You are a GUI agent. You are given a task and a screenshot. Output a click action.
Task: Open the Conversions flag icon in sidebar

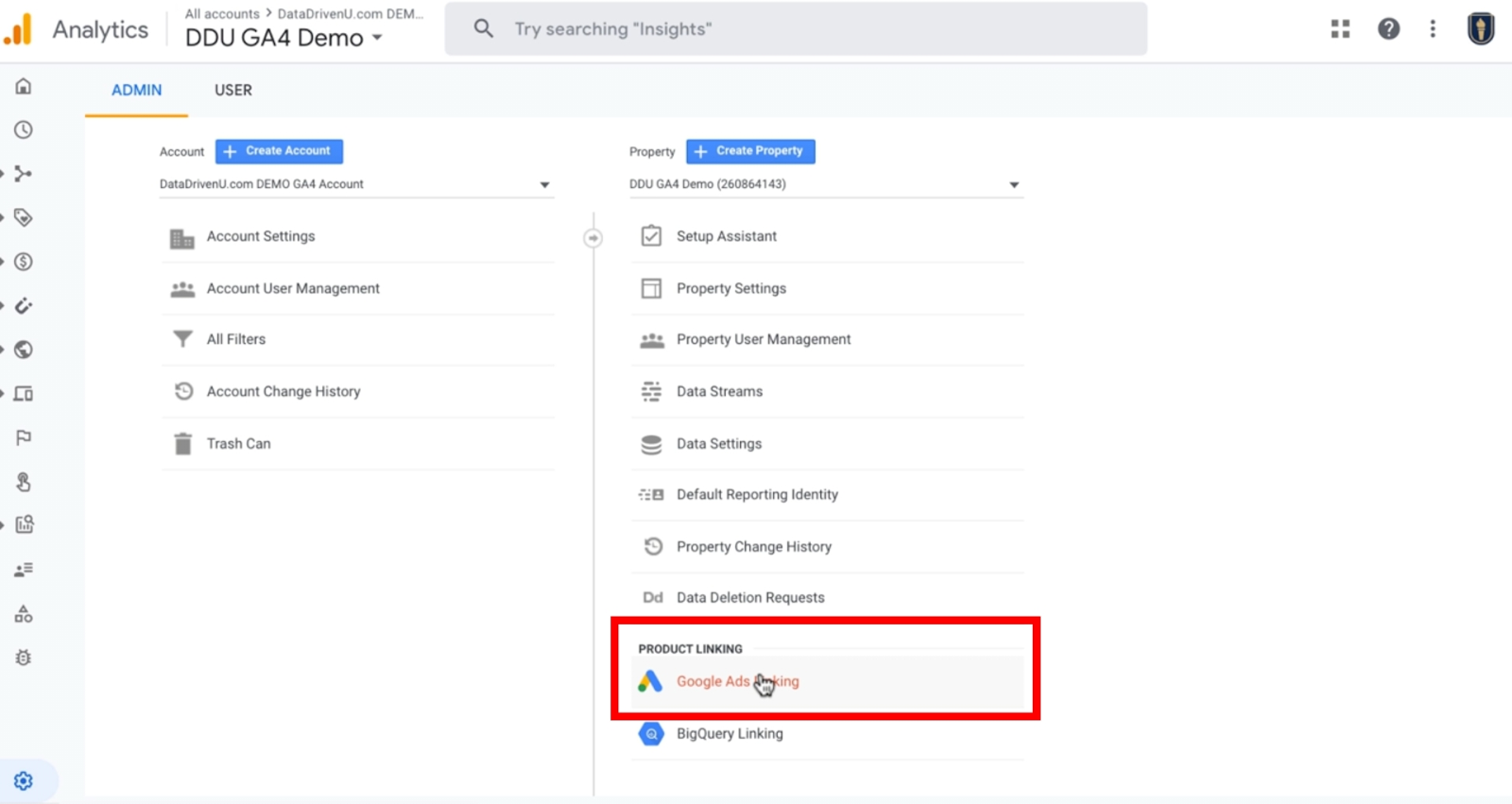pos(24,437)
